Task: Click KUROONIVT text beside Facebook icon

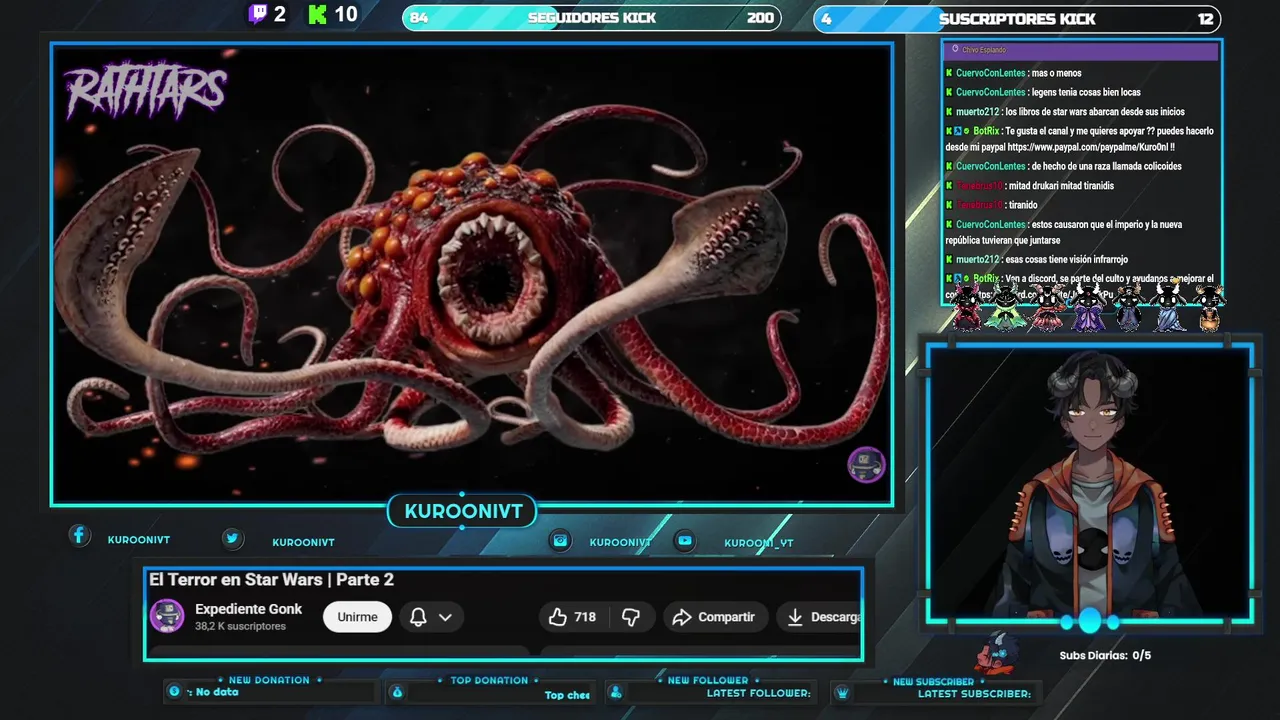Action: 138,540
